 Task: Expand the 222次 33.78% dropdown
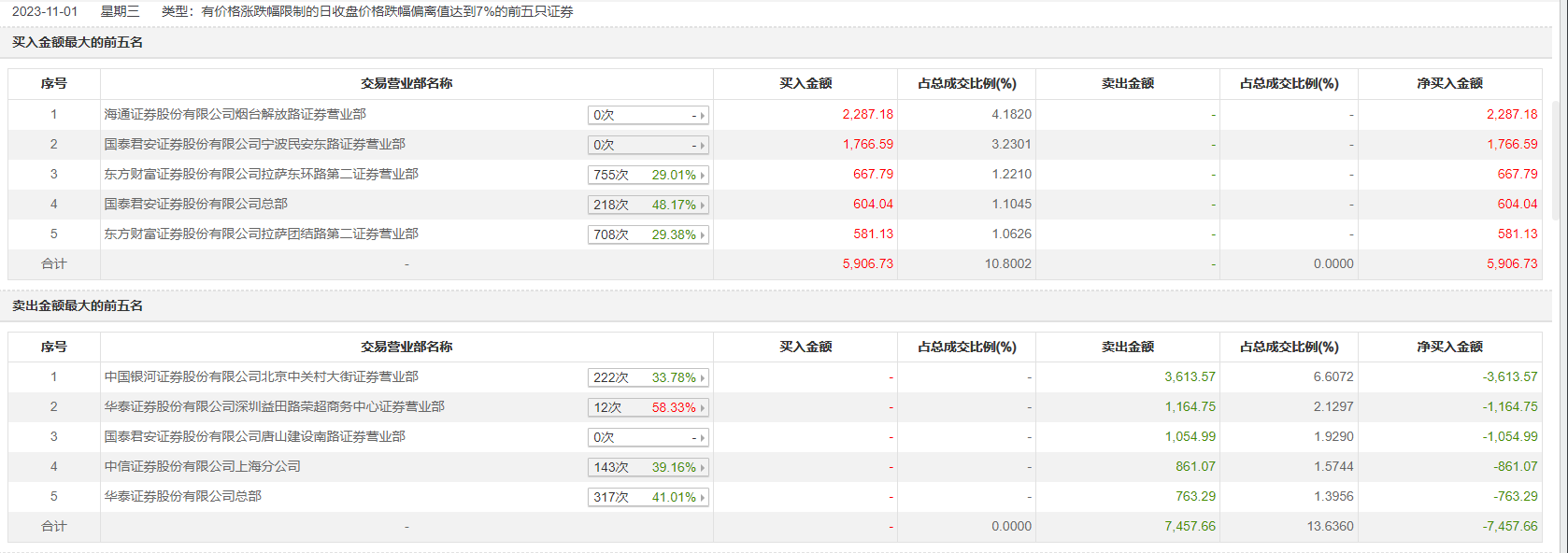coord(703,377)
